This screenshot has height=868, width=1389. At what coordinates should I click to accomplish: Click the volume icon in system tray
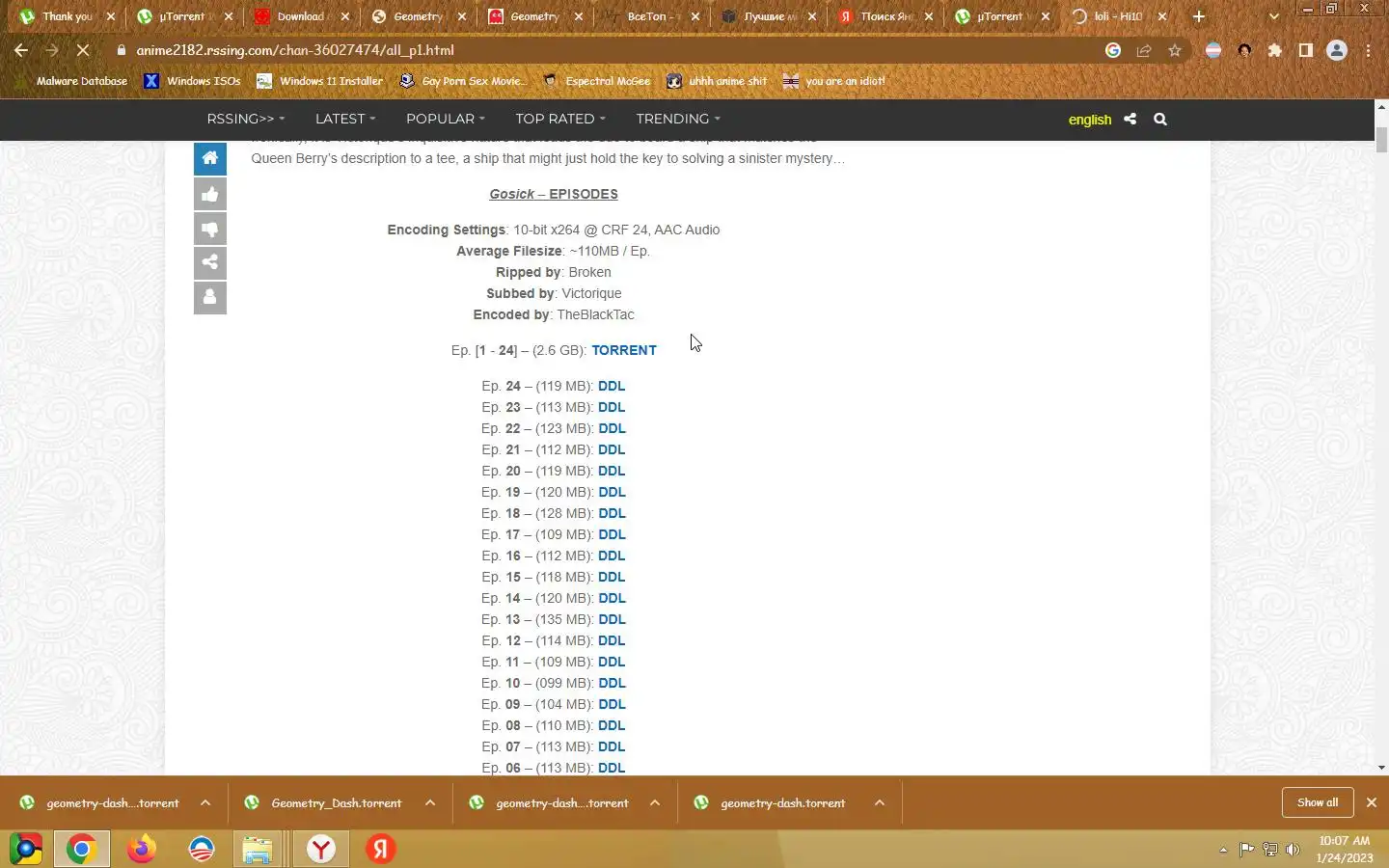coord(1293,850)
